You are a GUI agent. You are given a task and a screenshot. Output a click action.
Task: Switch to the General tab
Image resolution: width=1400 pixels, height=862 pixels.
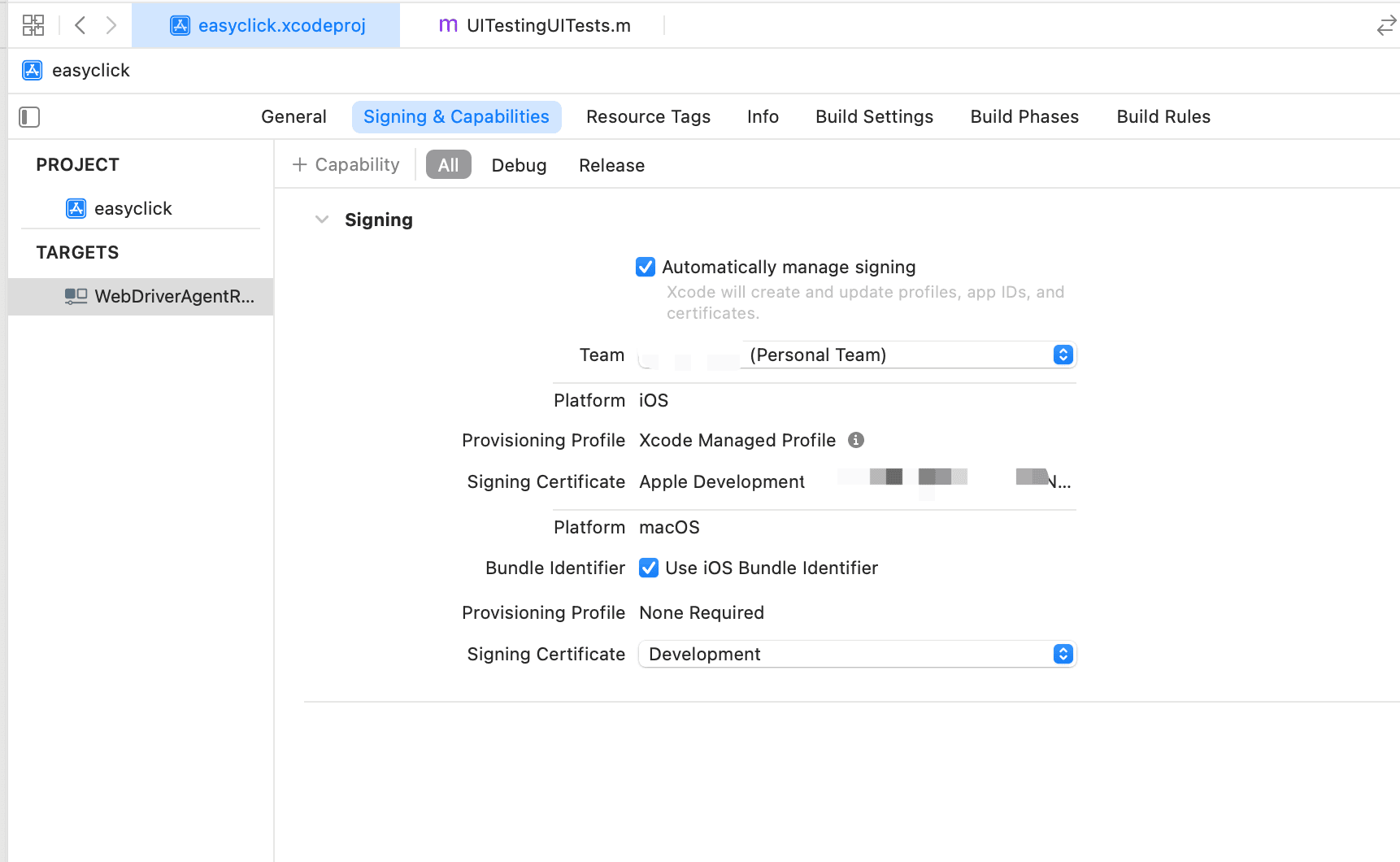(293, 117)
